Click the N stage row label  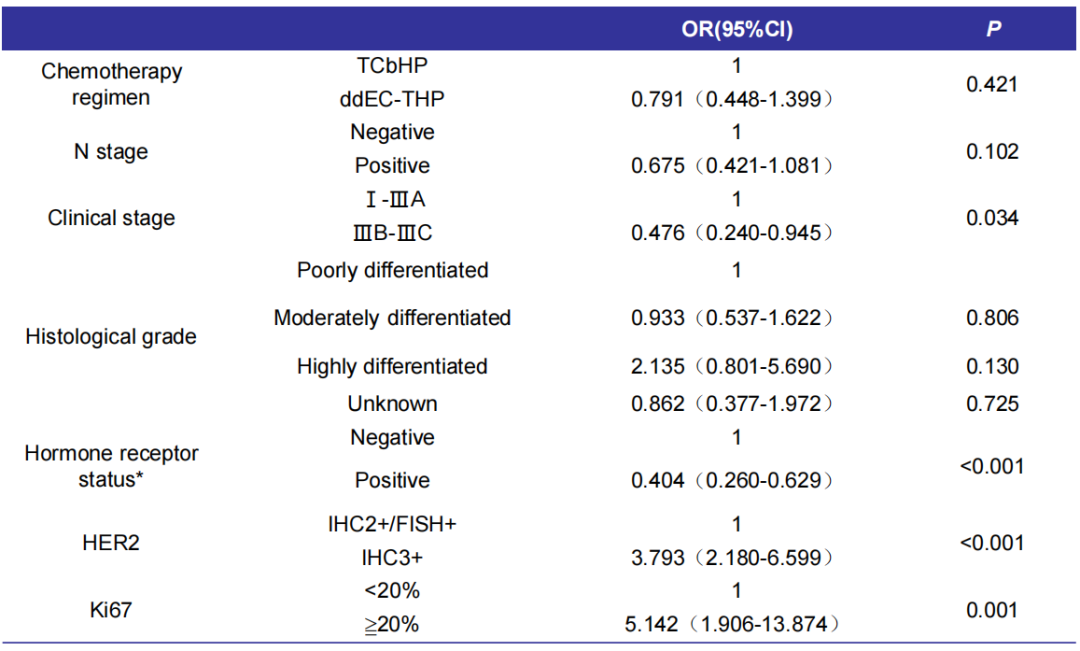pyautogui.click(x=111, y=152)
